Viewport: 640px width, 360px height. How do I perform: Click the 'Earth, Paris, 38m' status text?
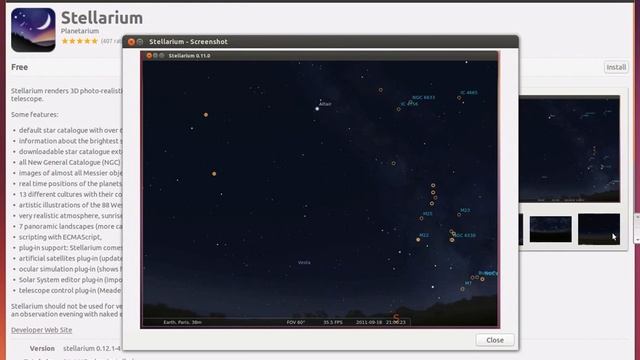click(182, 322)
